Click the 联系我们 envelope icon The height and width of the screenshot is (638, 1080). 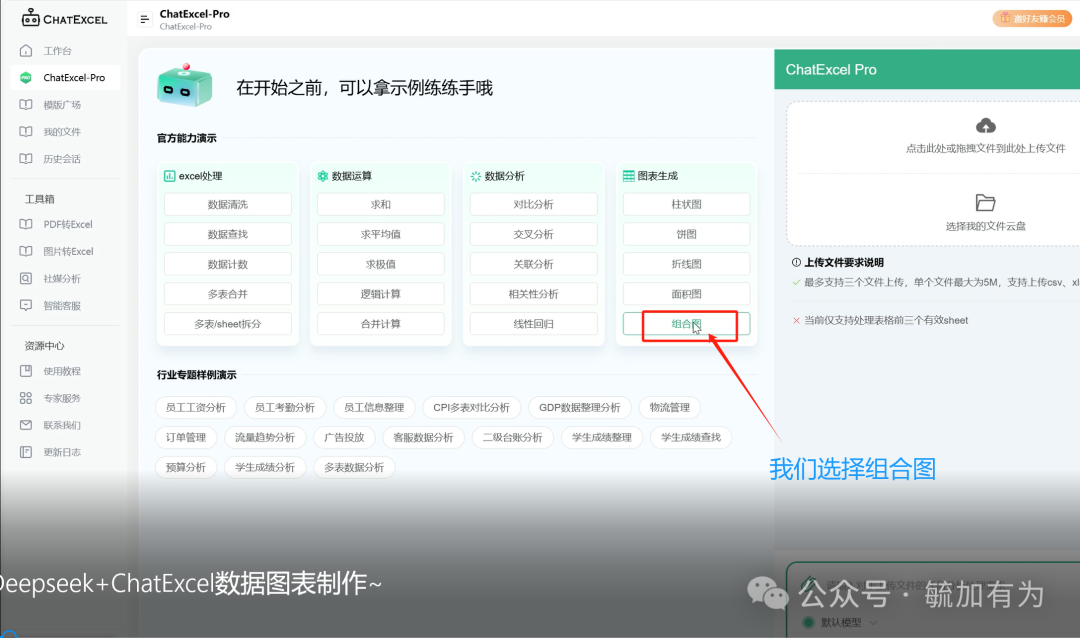pyautogui.click(x=26, y=425)
